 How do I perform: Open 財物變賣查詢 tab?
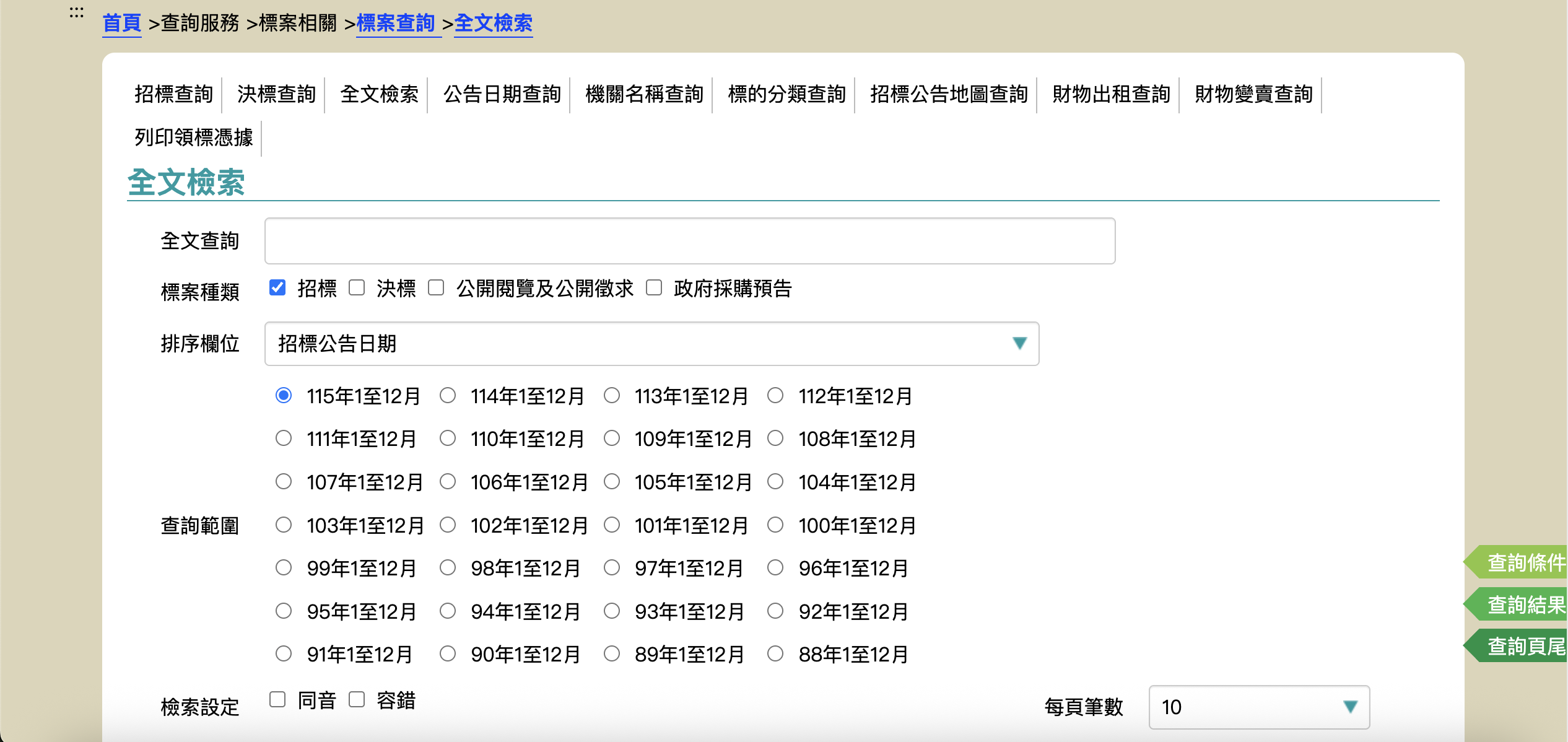1254,94
